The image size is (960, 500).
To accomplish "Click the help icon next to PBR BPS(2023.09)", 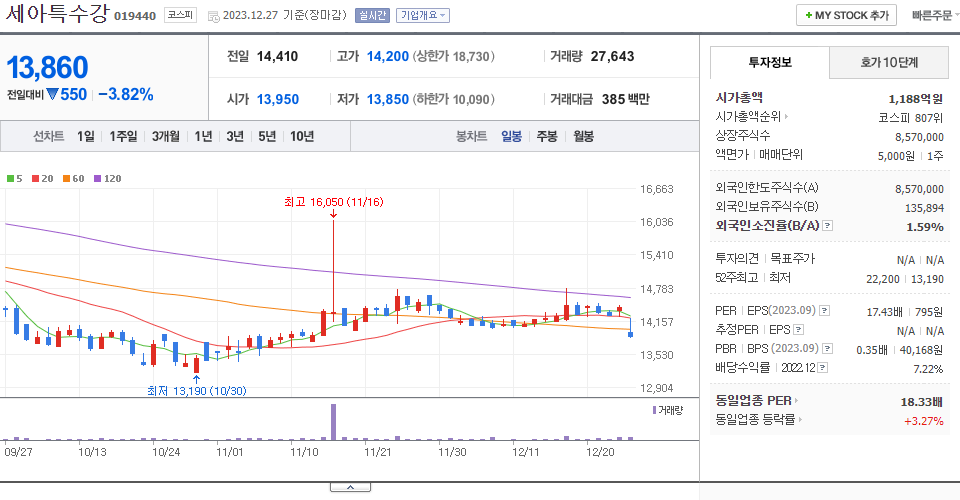I will coord(827,349).
